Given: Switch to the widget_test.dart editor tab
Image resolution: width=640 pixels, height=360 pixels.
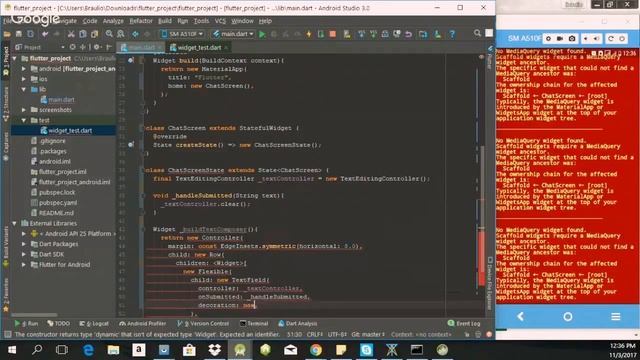Looking at the screenshot, I should point(199,48).
